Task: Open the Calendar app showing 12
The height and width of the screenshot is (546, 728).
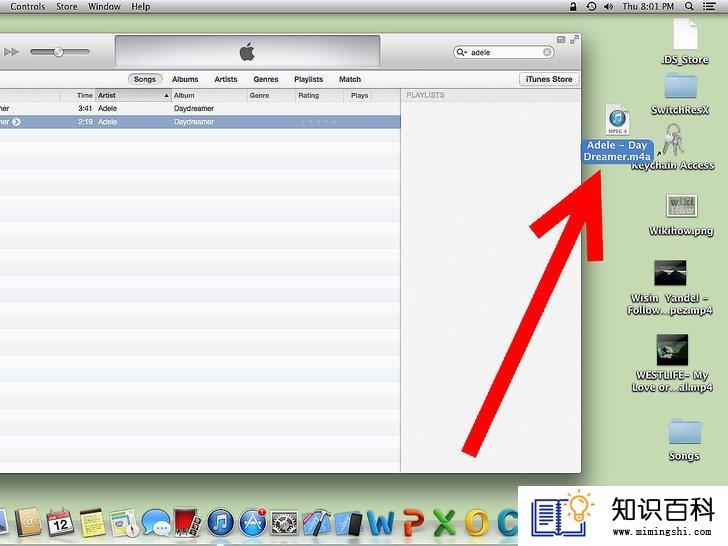Action: (x=60, y=523)
